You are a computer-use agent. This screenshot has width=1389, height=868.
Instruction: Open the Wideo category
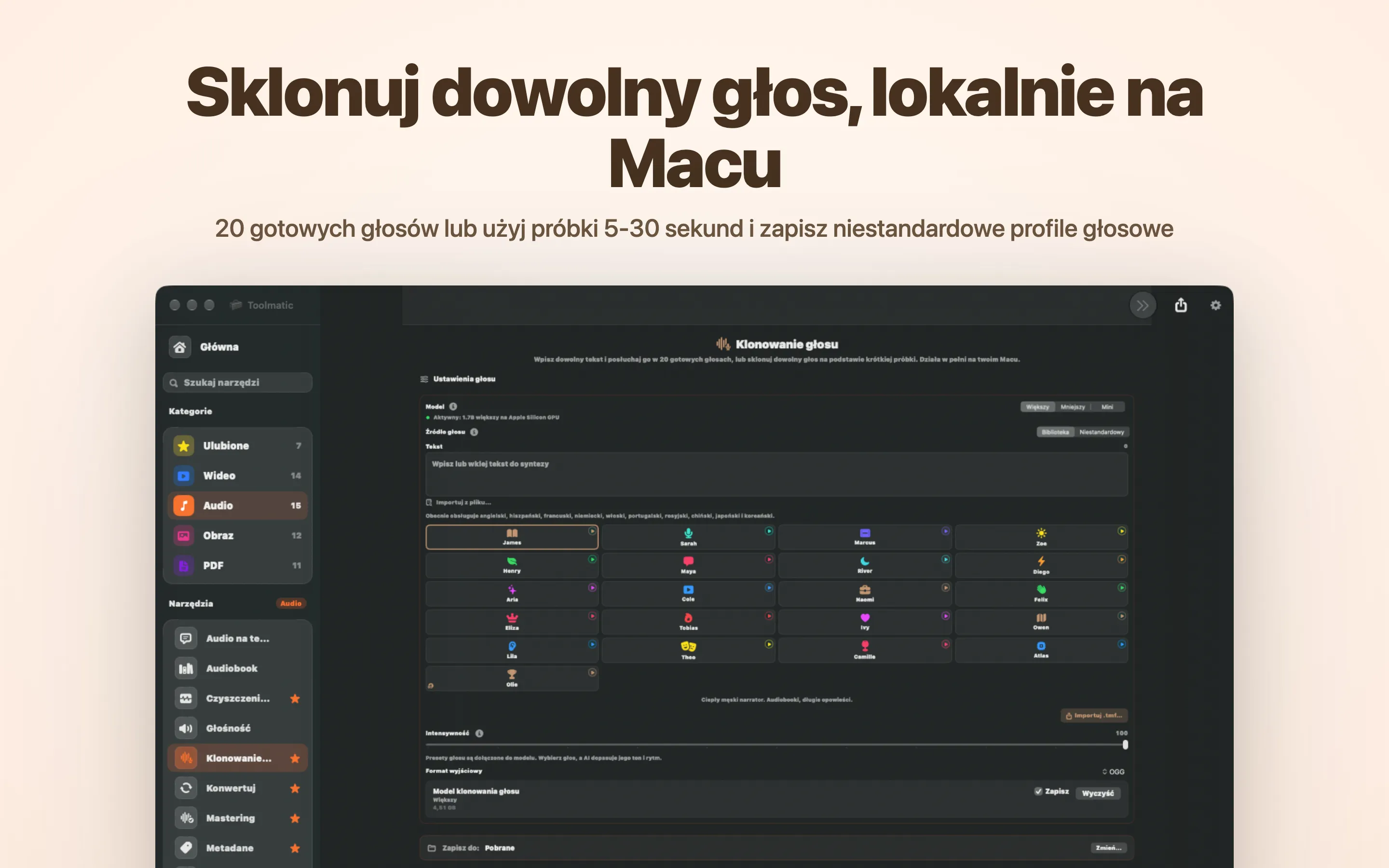click(238, 475)
